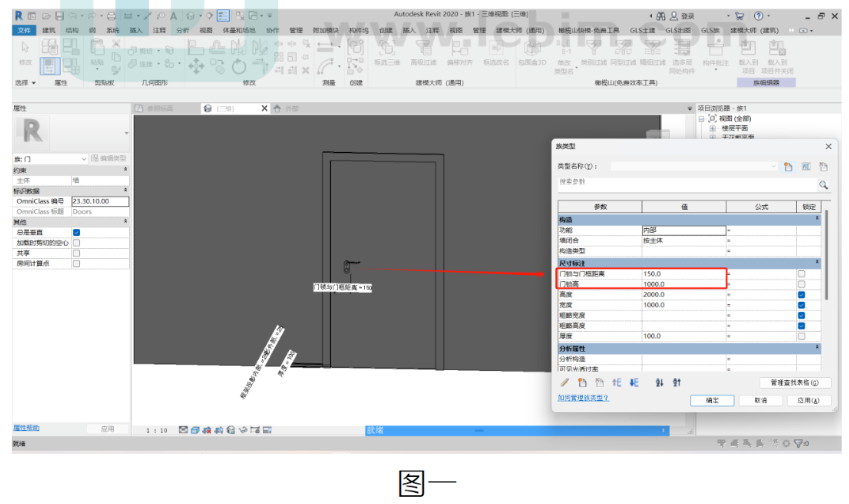
Task: Click the 1 : 10 view scale
Action: click(x=156, y=430)
